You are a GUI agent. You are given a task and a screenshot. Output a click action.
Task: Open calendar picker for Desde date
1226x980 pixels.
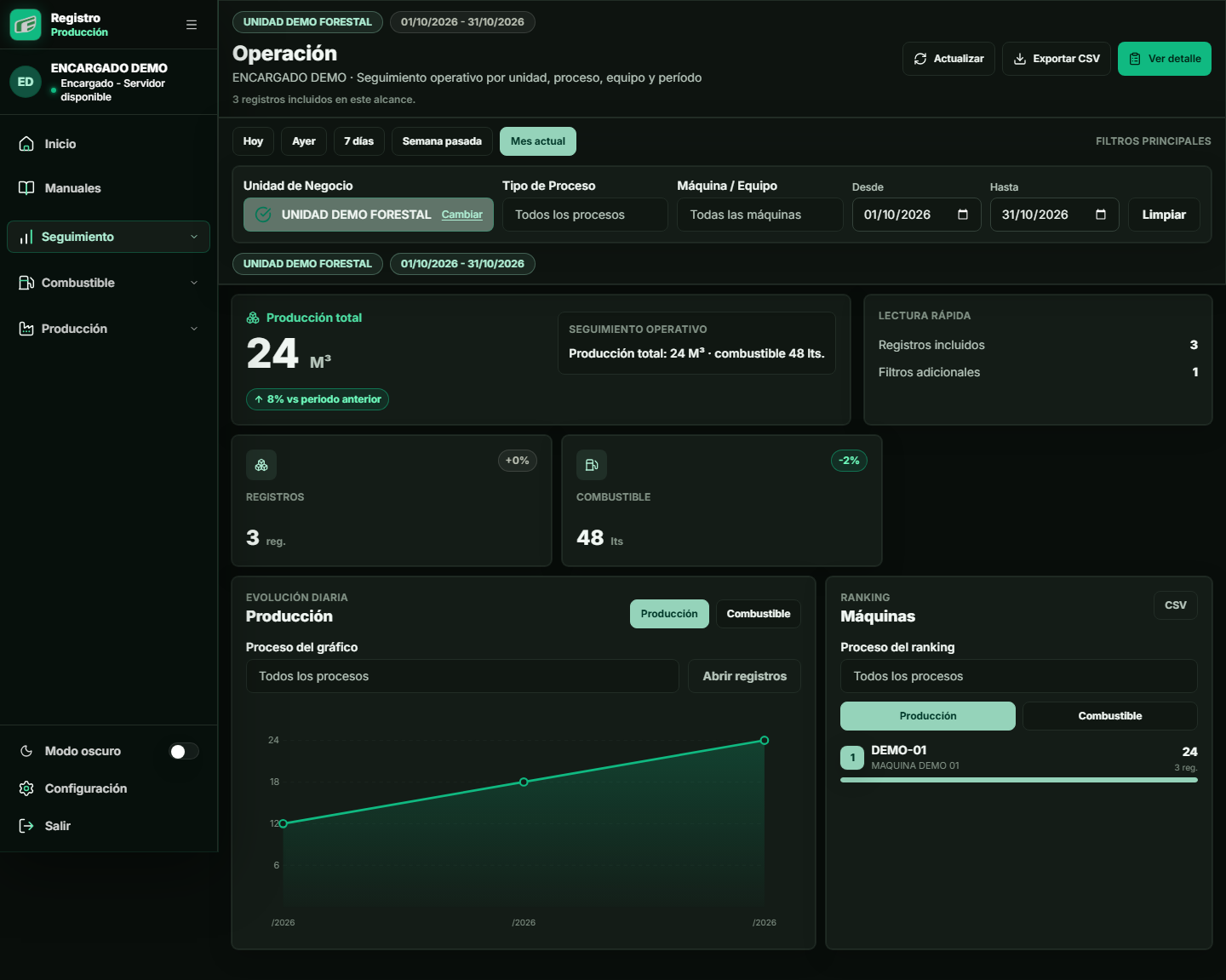963,215
